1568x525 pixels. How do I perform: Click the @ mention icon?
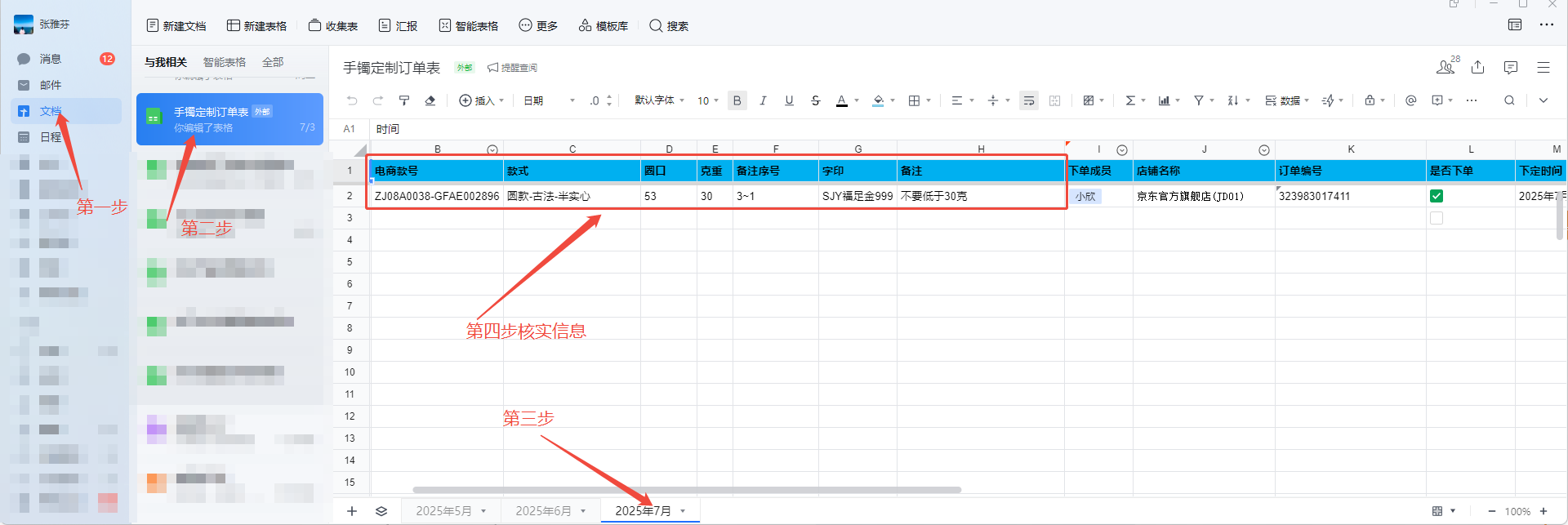pos(1410,100)
